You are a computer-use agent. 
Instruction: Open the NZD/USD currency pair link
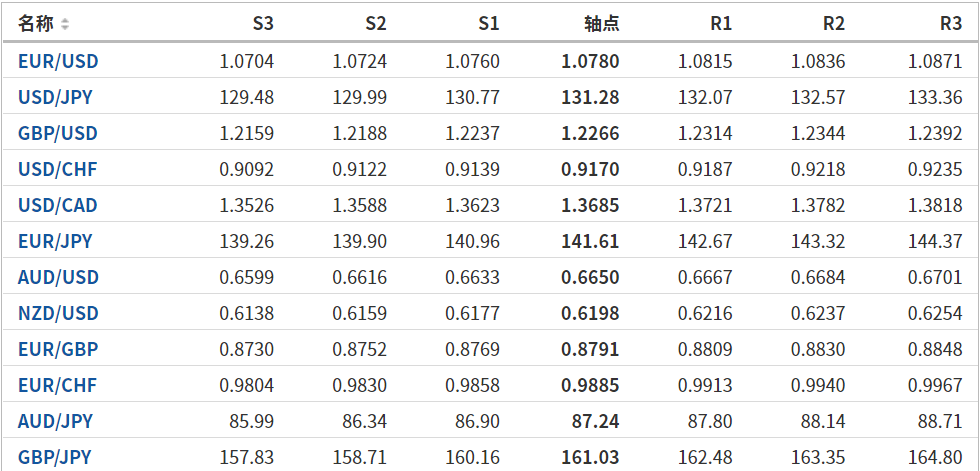tap(58, 313)
